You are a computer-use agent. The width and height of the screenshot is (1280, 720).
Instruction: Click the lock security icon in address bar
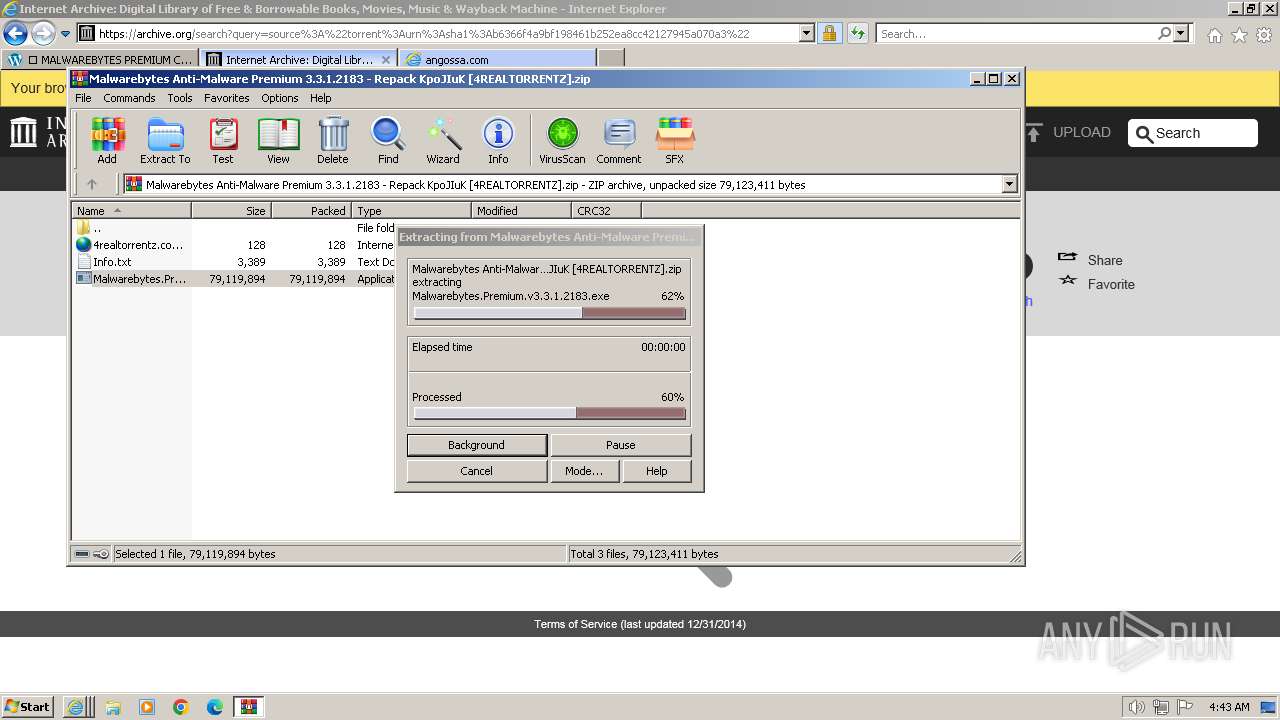coord(829,34)
